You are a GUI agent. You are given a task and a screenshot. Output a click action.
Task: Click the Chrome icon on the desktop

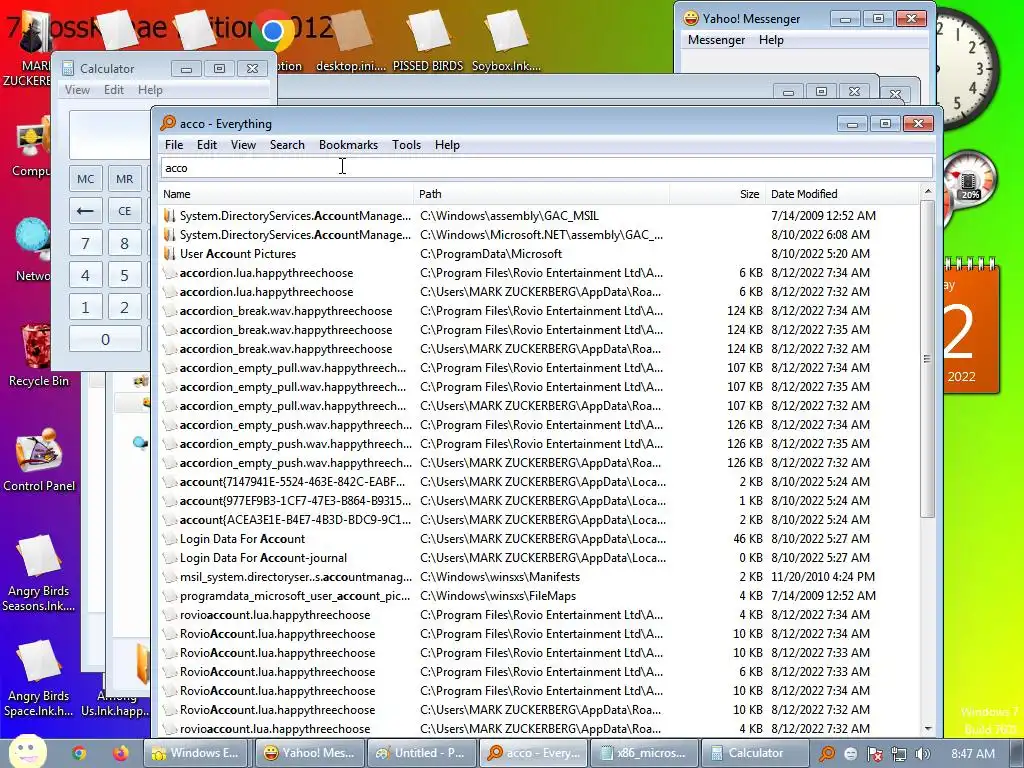point(273,31)
